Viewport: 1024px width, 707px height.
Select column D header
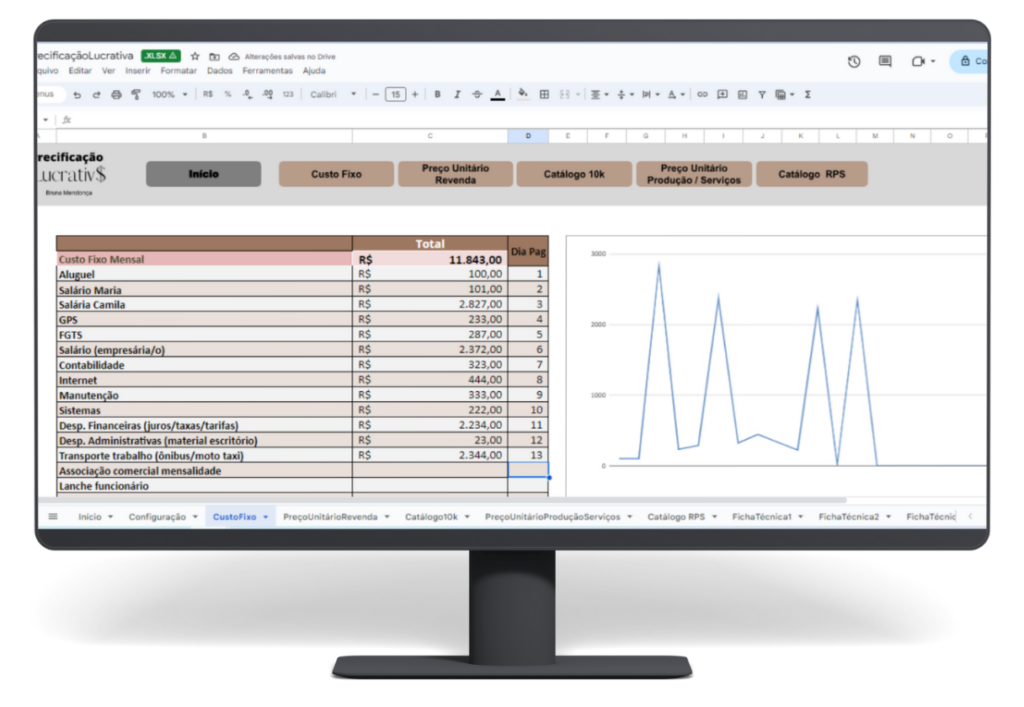coord(528,136)
